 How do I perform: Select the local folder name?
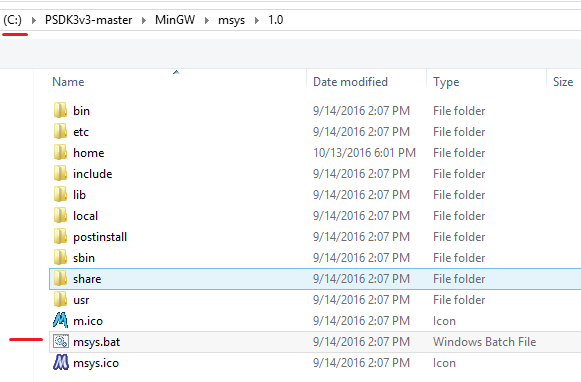pos(86,216)
